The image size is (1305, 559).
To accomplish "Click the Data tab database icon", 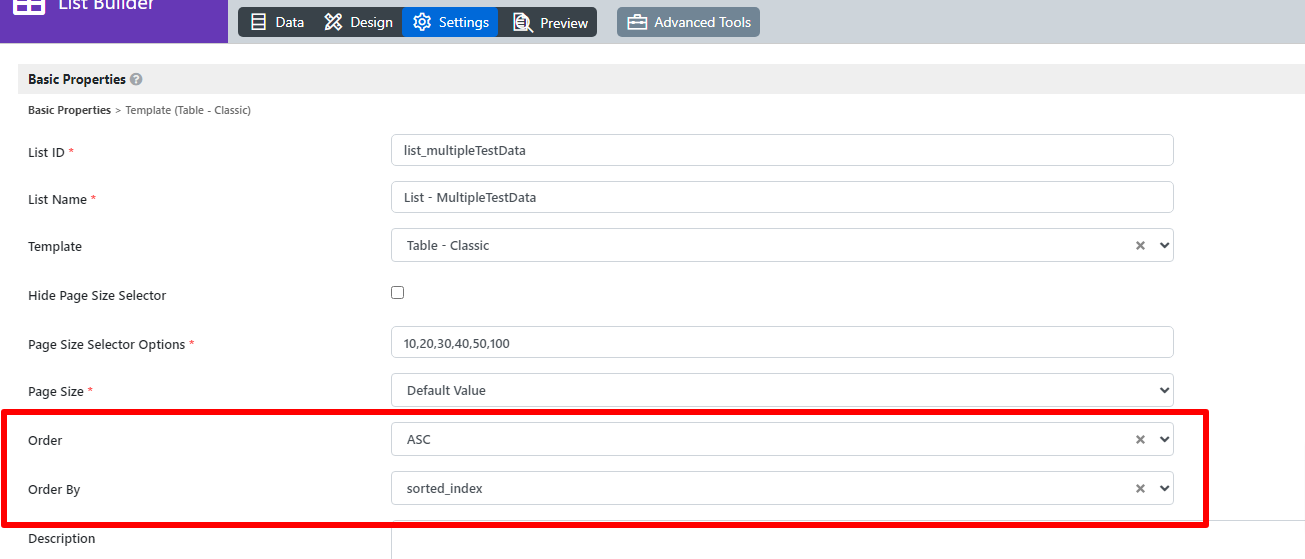I will pyautogui.click(x=258, y=22).
